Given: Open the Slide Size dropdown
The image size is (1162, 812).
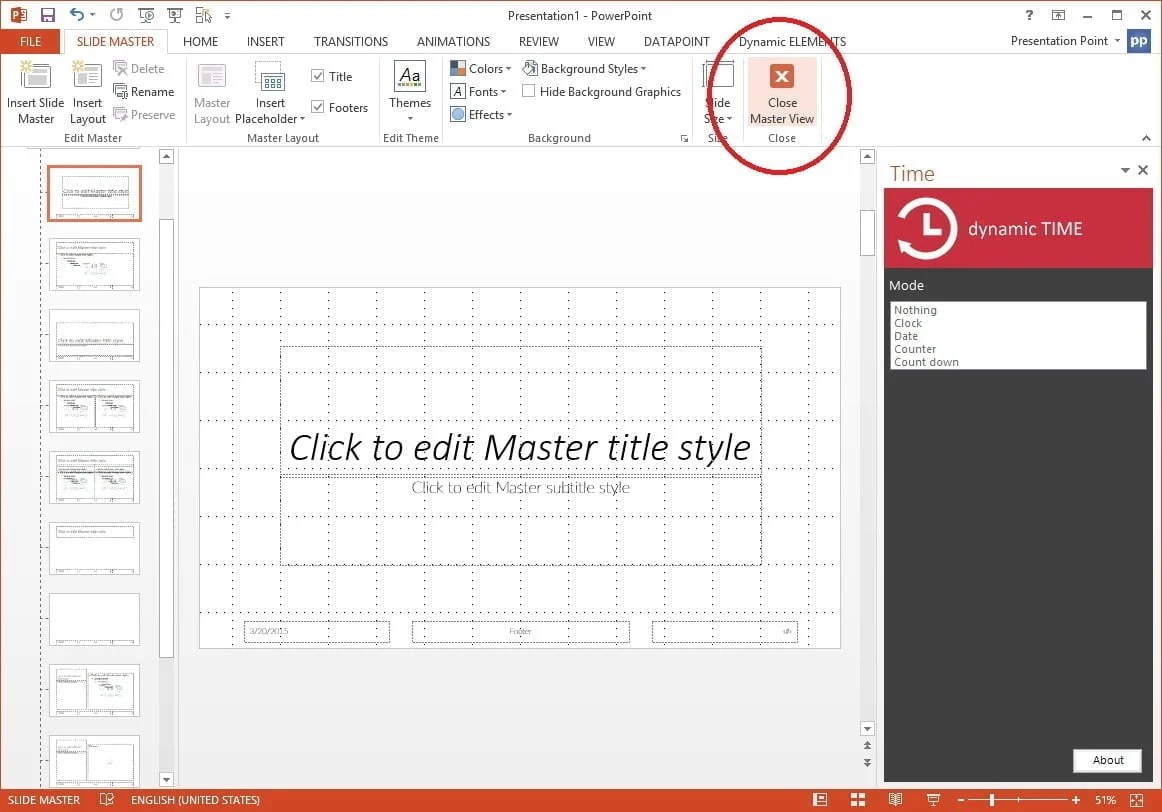Looking at the screenshot, I should click(x=718, y=92).
